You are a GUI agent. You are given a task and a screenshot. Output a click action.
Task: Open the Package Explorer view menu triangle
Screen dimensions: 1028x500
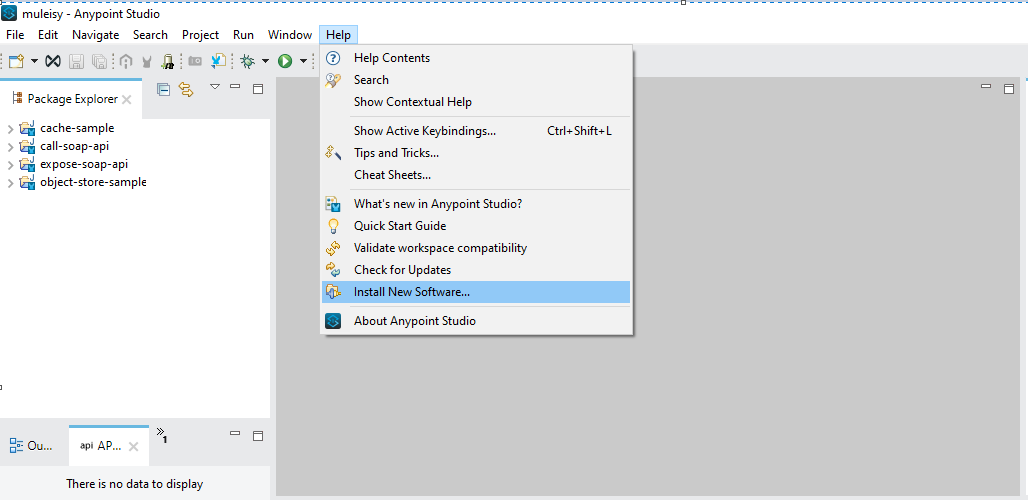click(214, 86)
